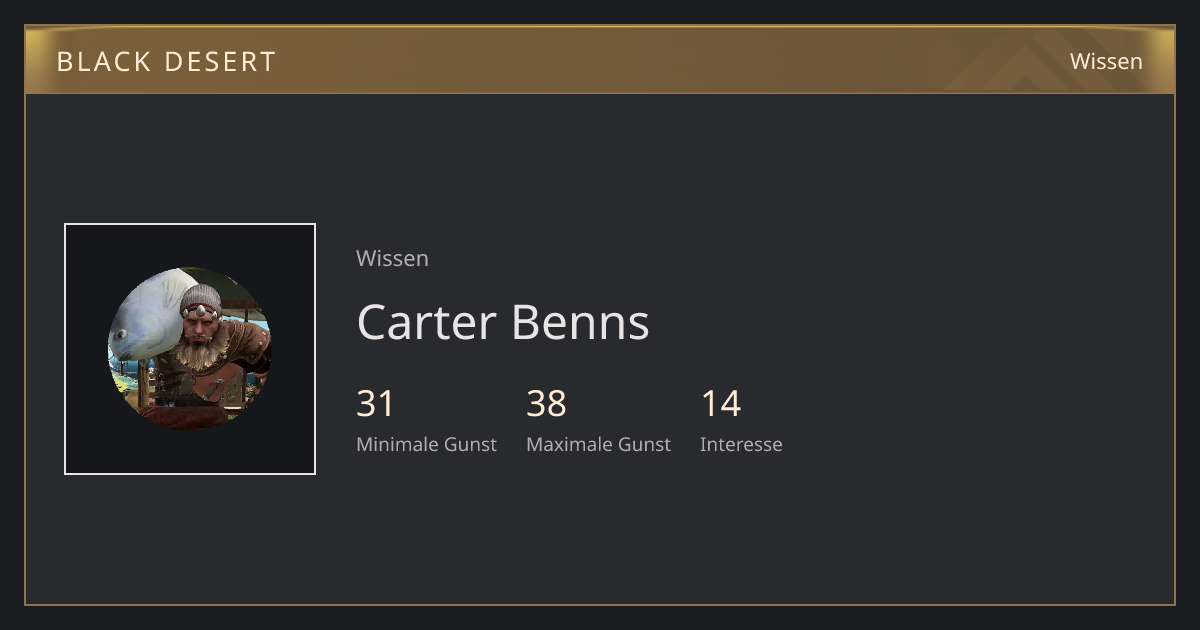Click the gold header banner bar
Viewport: 1200px width, 630px height.
click(x=600, y=60)
